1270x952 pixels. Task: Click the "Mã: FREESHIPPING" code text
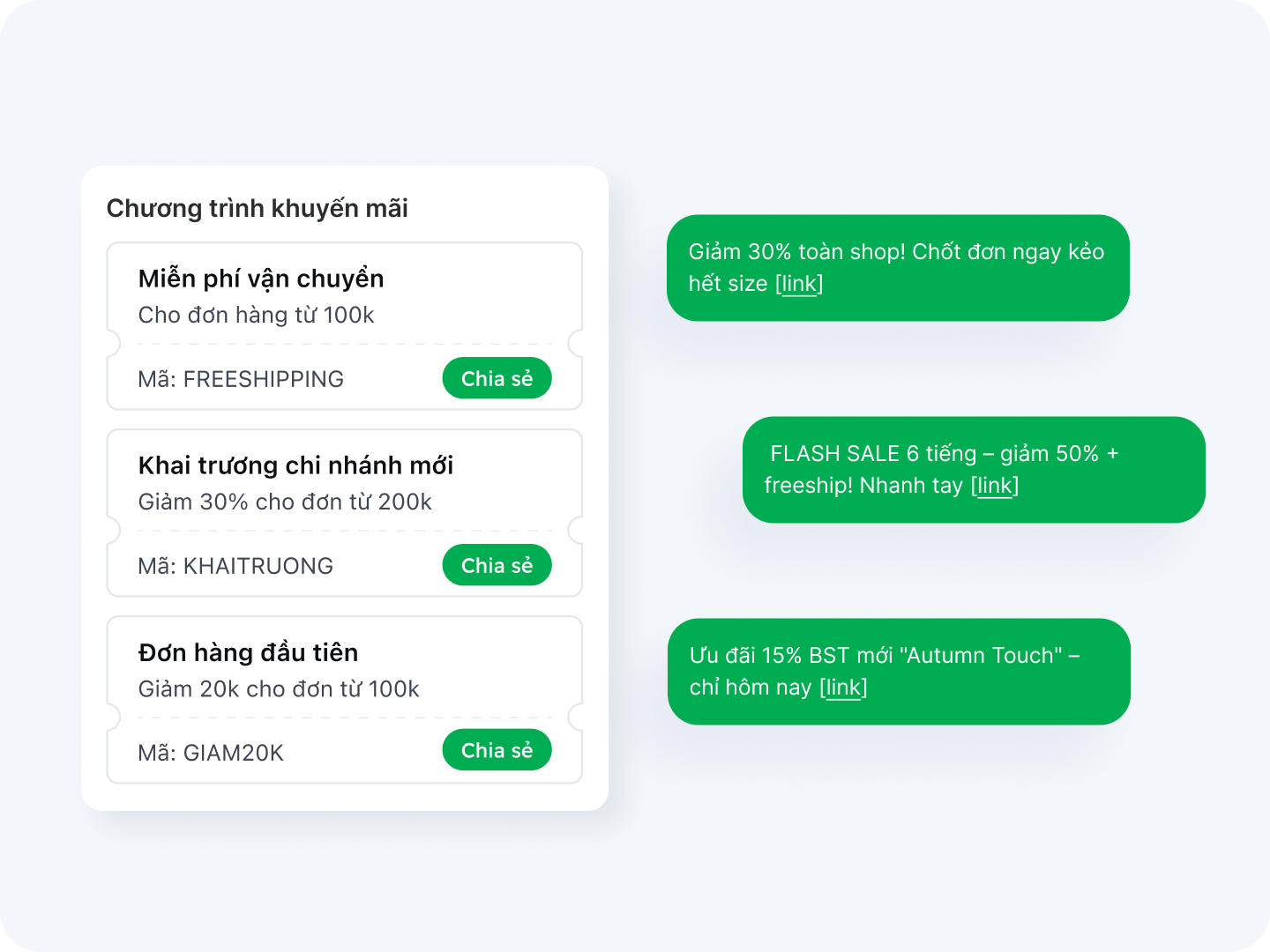(241, 379)
